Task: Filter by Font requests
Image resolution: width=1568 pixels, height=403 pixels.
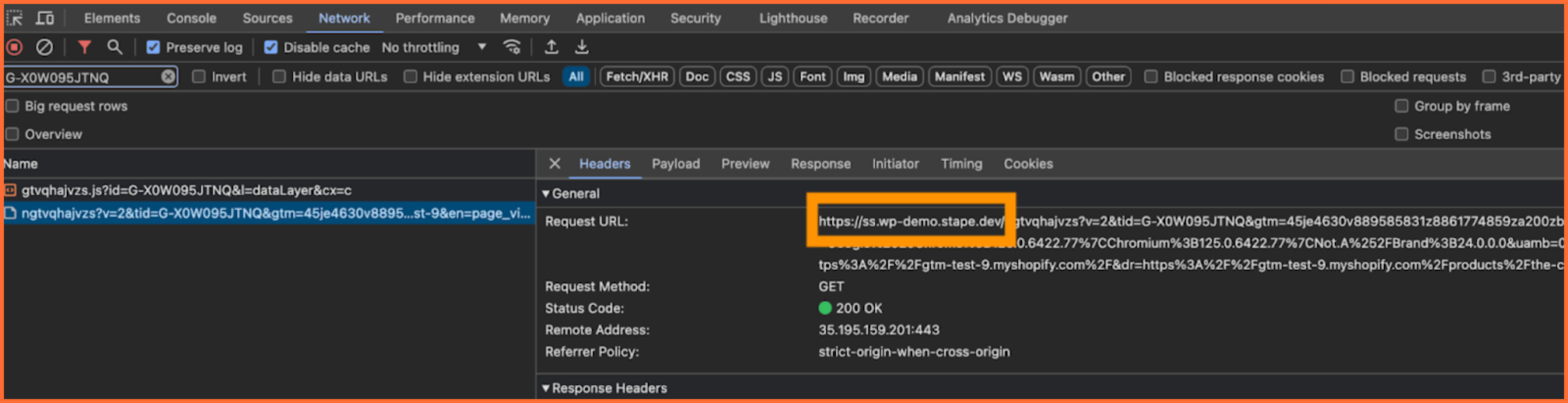Action: (812, 76)
